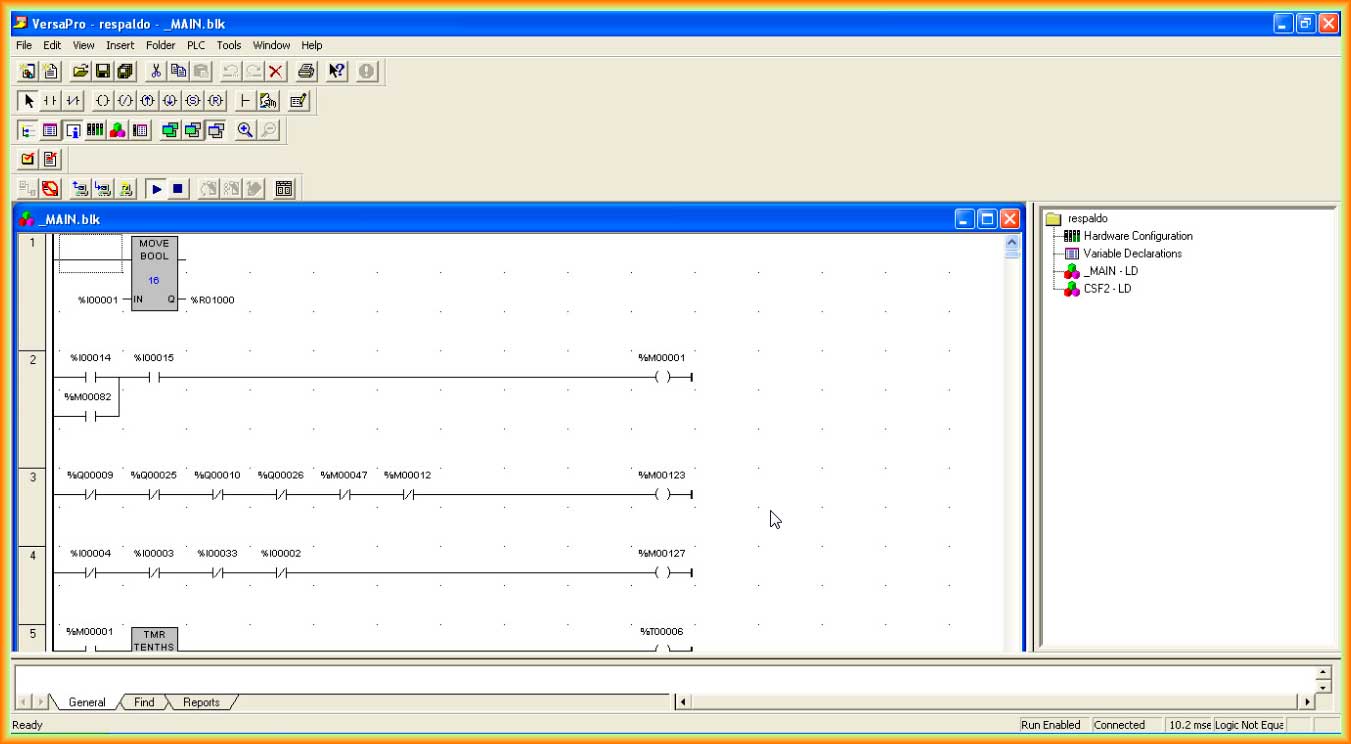Select Variable Declarations in the tree

point(1132,254)
